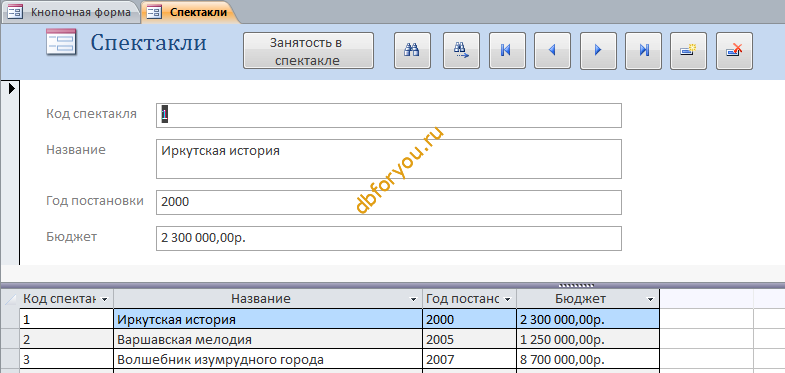This screenshot has width=785, height=373.
Task: Click the Бюджет field label in form
Action: pyautogui.click(x=71, y=236)
